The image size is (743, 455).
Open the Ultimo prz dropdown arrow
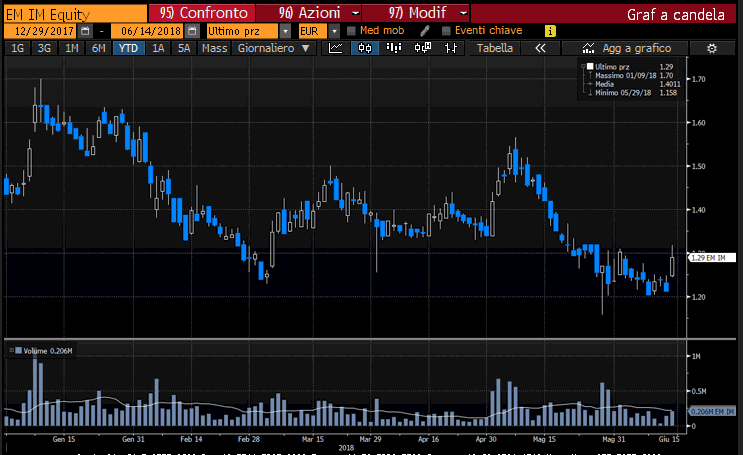click(x=285, y=31)
